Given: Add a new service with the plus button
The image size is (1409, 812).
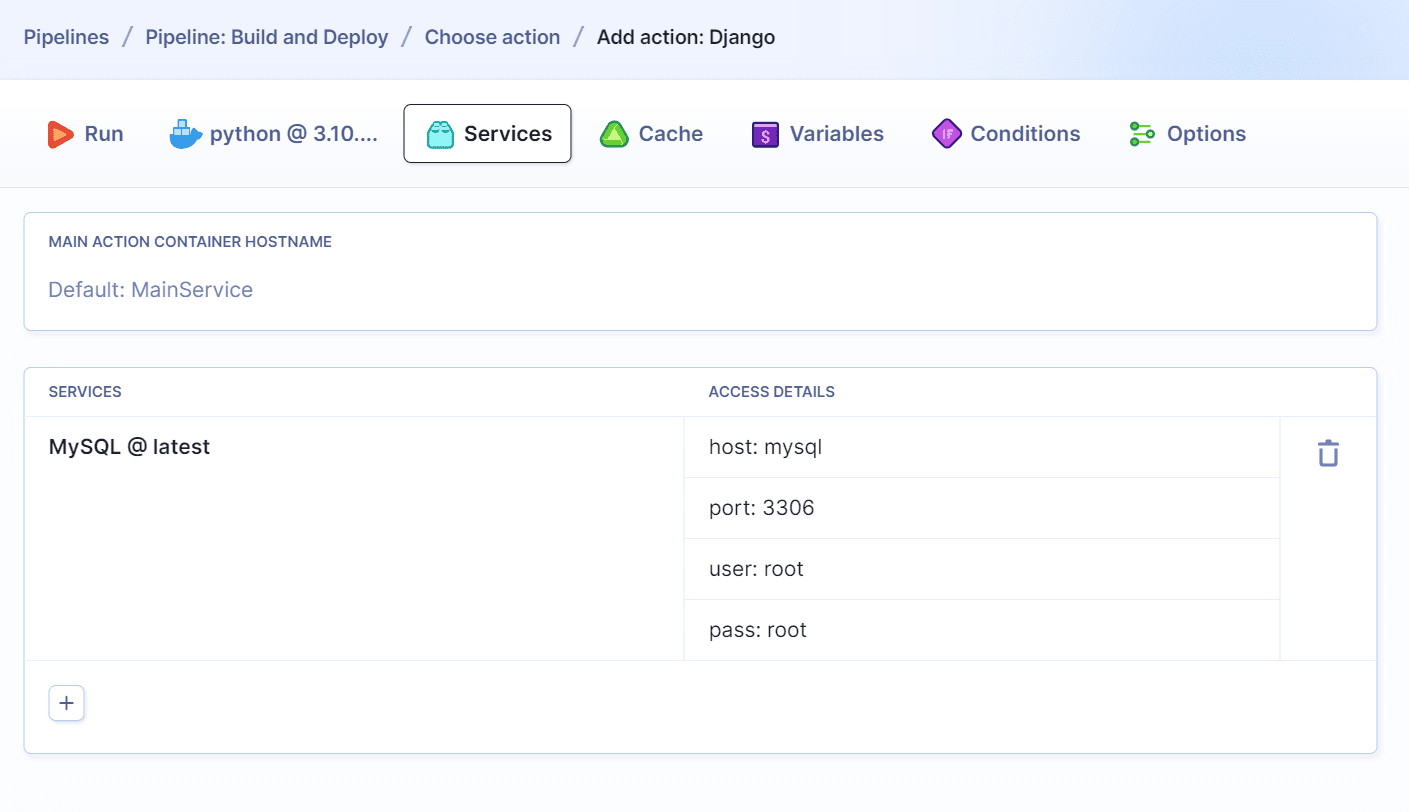Looking at the screenshot, I should point(66,703).
